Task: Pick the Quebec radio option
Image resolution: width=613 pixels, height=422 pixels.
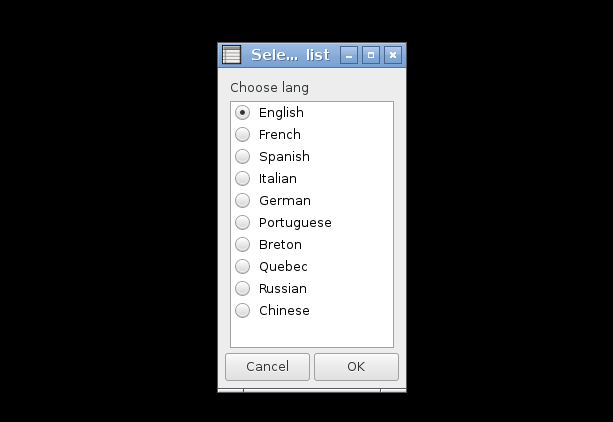Action: coord(242,266)
